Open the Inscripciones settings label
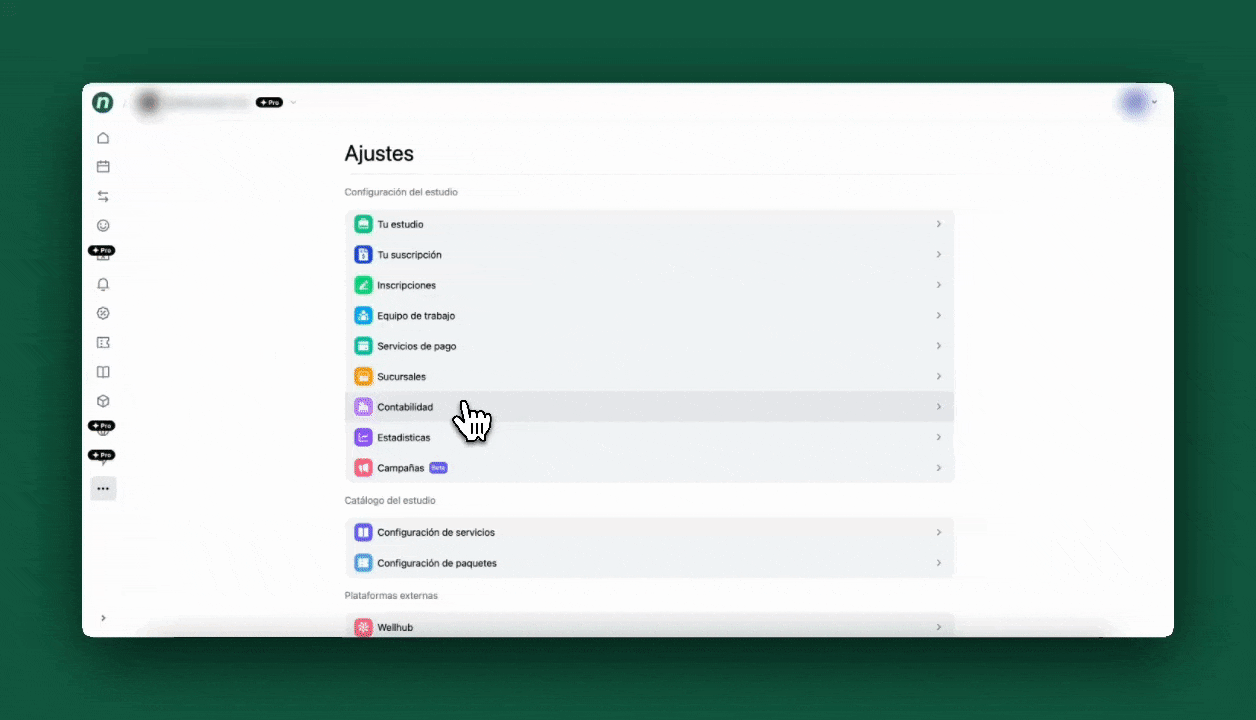Image resolution: width=1256 pixels, height=720 pixels. (x=407, y=285)
